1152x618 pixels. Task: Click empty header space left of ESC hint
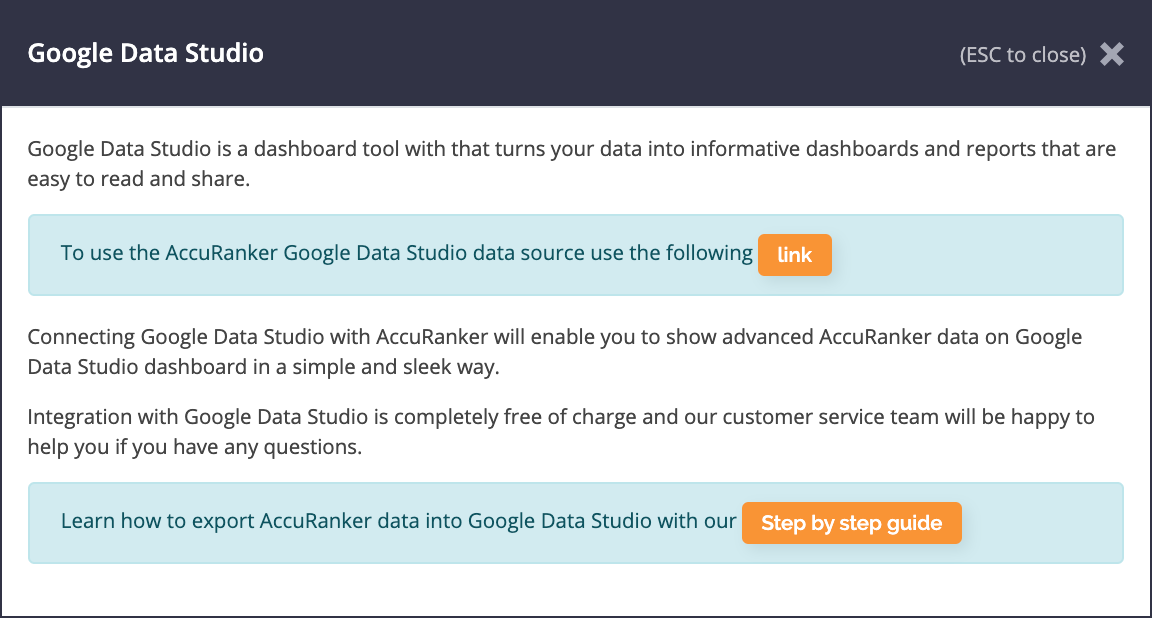(600, 54)
